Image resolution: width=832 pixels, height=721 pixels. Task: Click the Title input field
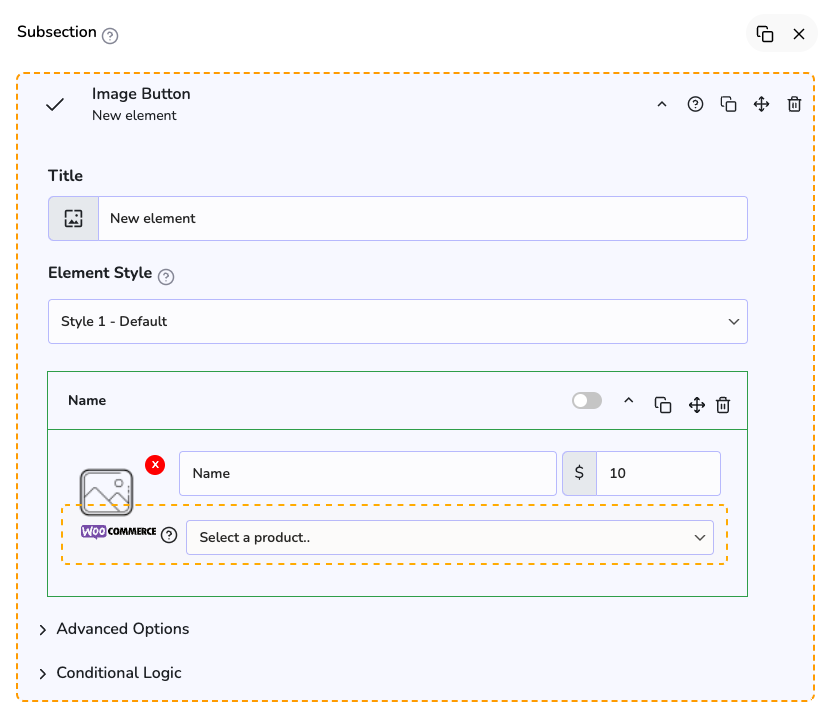point(421,218)
